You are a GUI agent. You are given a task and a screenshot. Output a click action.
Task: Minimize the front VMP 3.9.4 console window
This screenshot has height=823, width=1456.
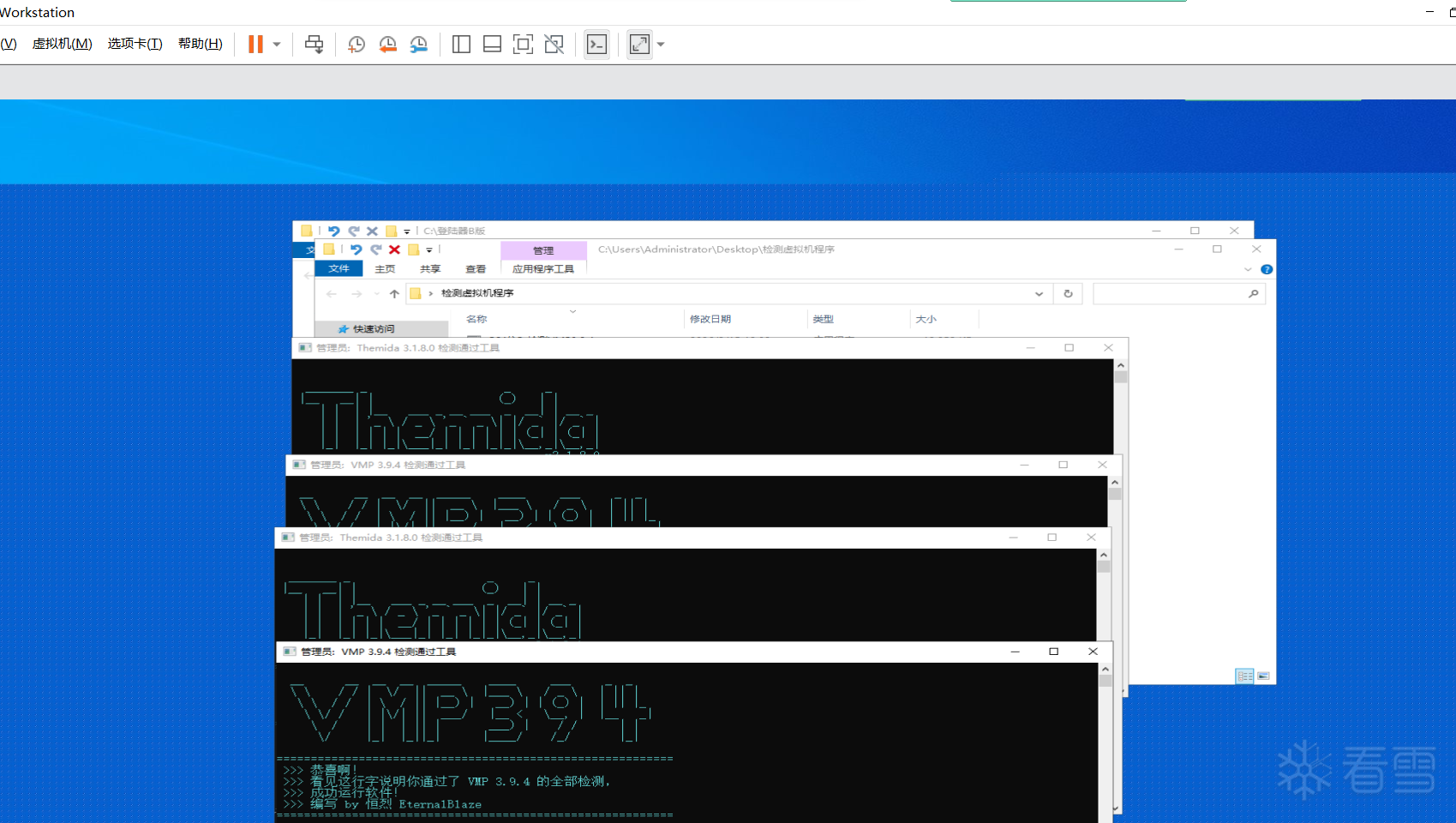(x=1016, y=652)
